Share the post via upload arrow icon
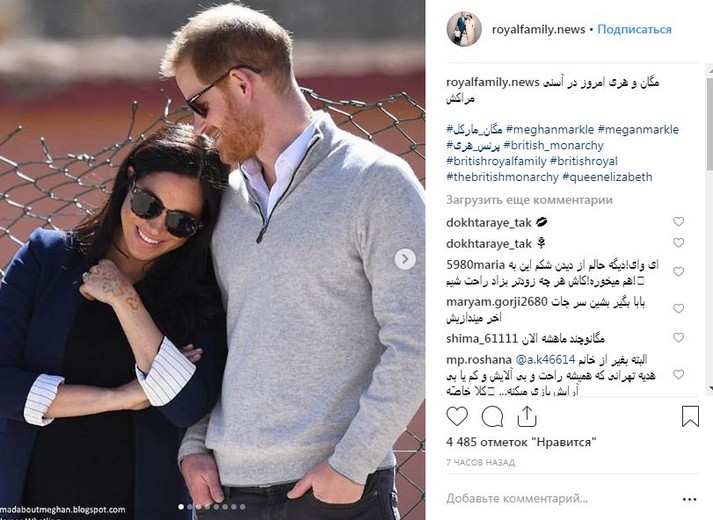The image size is (713, 520). point(527,416)
